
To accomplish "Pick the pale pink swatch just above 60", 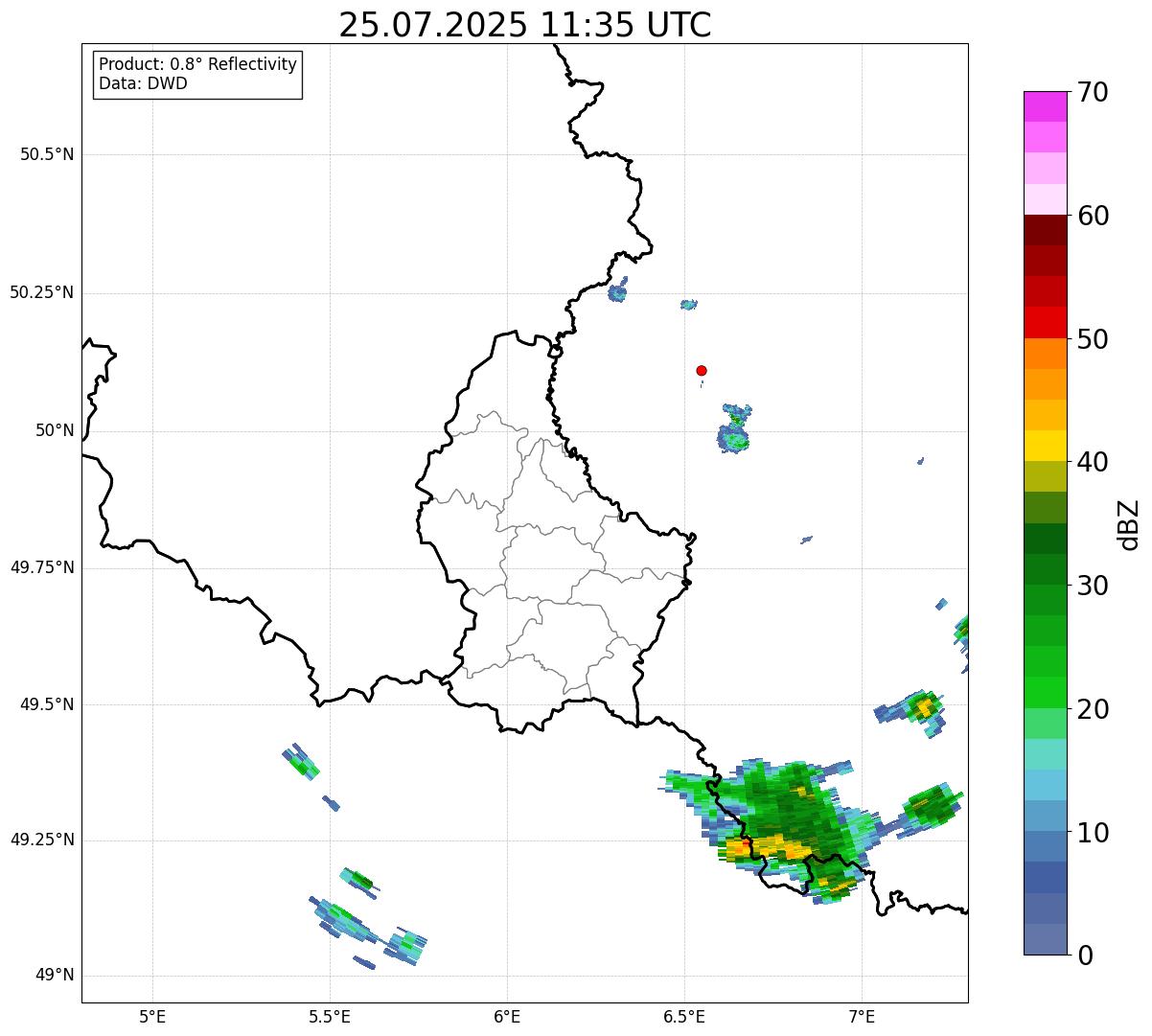I will [x=1045, y=199].
